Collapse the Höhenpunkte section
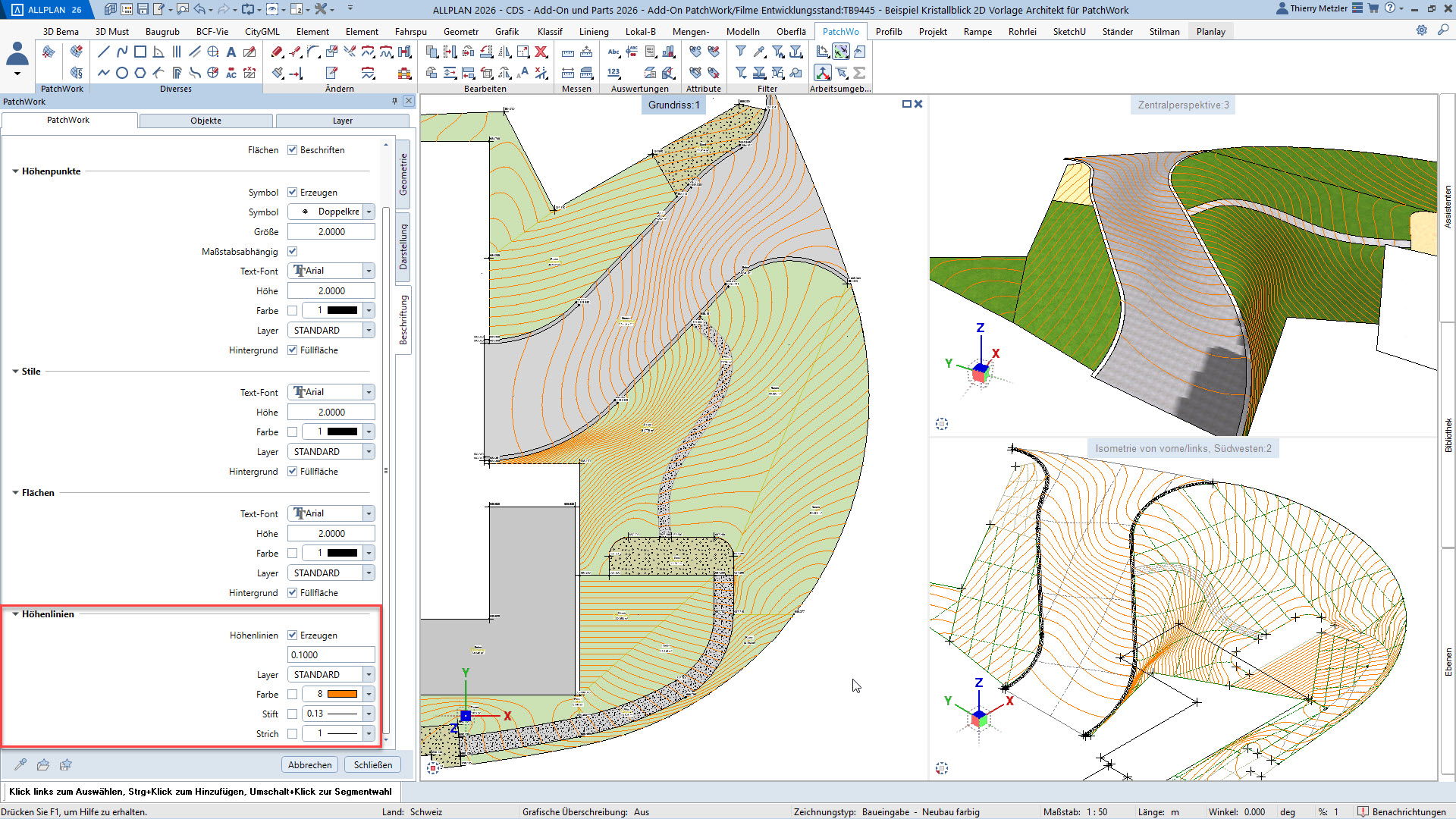This screenshot has height=819, width=1456. [15, 171]
